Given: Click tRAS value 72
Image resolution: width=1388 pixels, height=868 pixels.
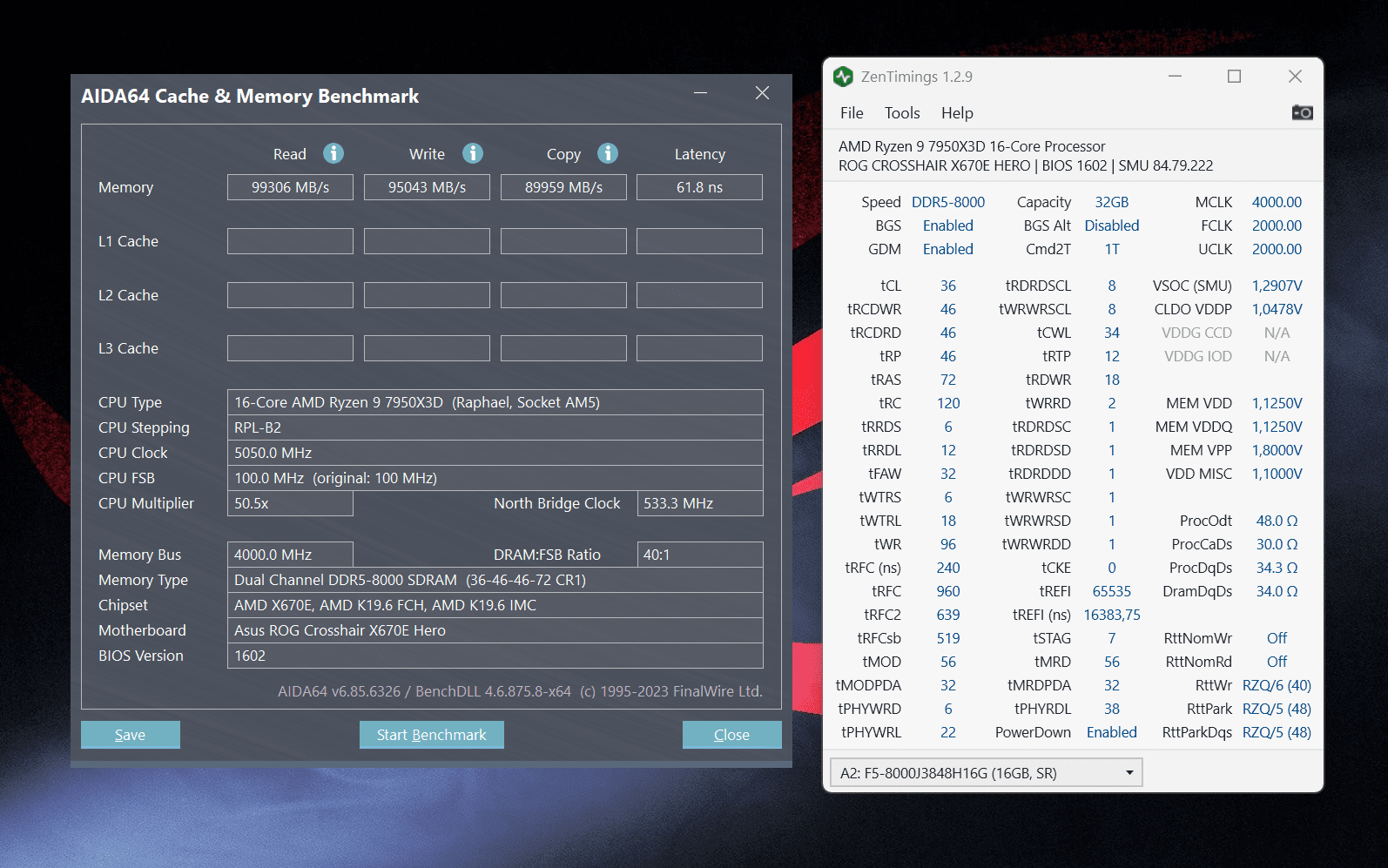Looking at the screenshot, I should point(948,380).
